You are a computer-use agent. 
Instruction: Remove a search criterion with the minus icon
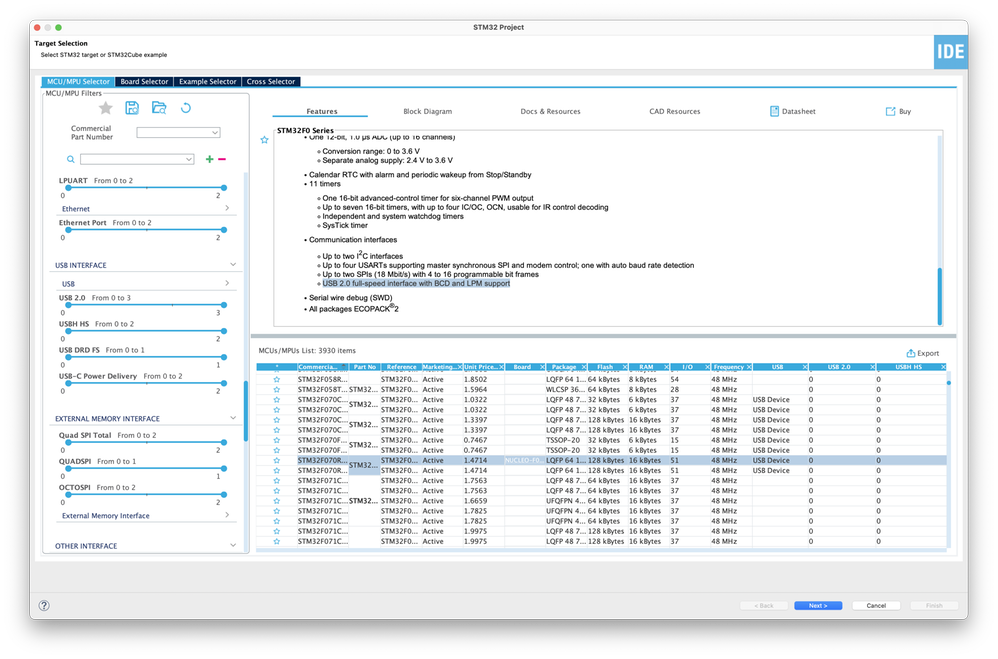click(222, 159)
